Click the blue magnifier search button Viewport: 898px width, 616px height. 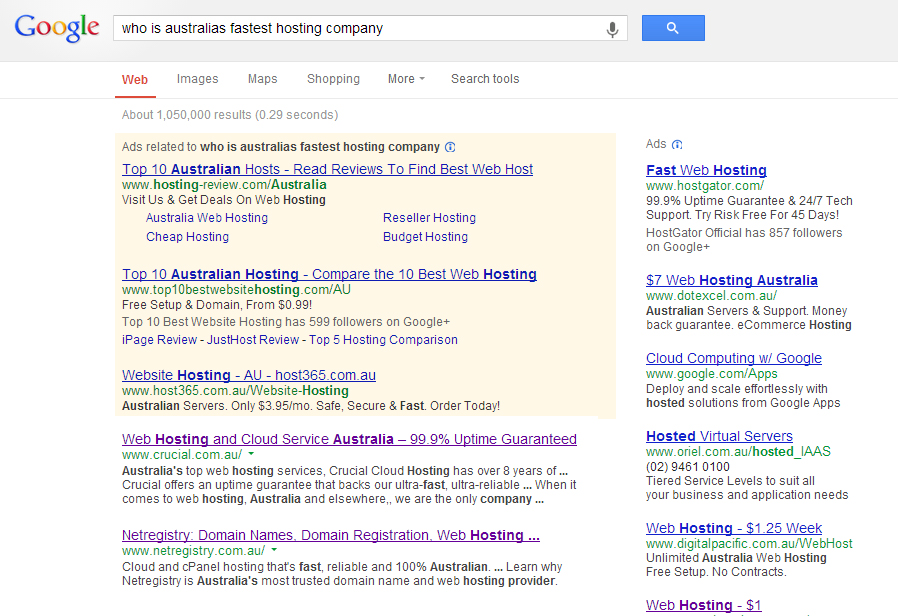pyautogui.click(x=673, y=28)
